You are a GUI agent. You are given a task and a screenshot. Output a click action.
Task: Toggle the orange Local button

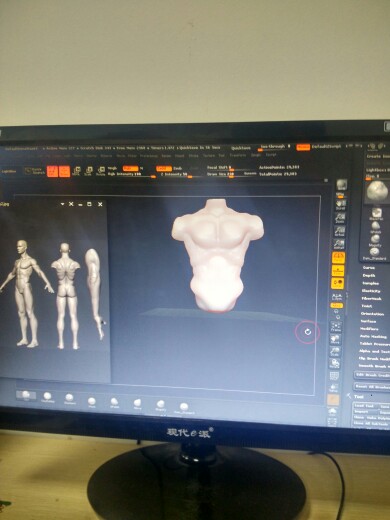(337, 283)
